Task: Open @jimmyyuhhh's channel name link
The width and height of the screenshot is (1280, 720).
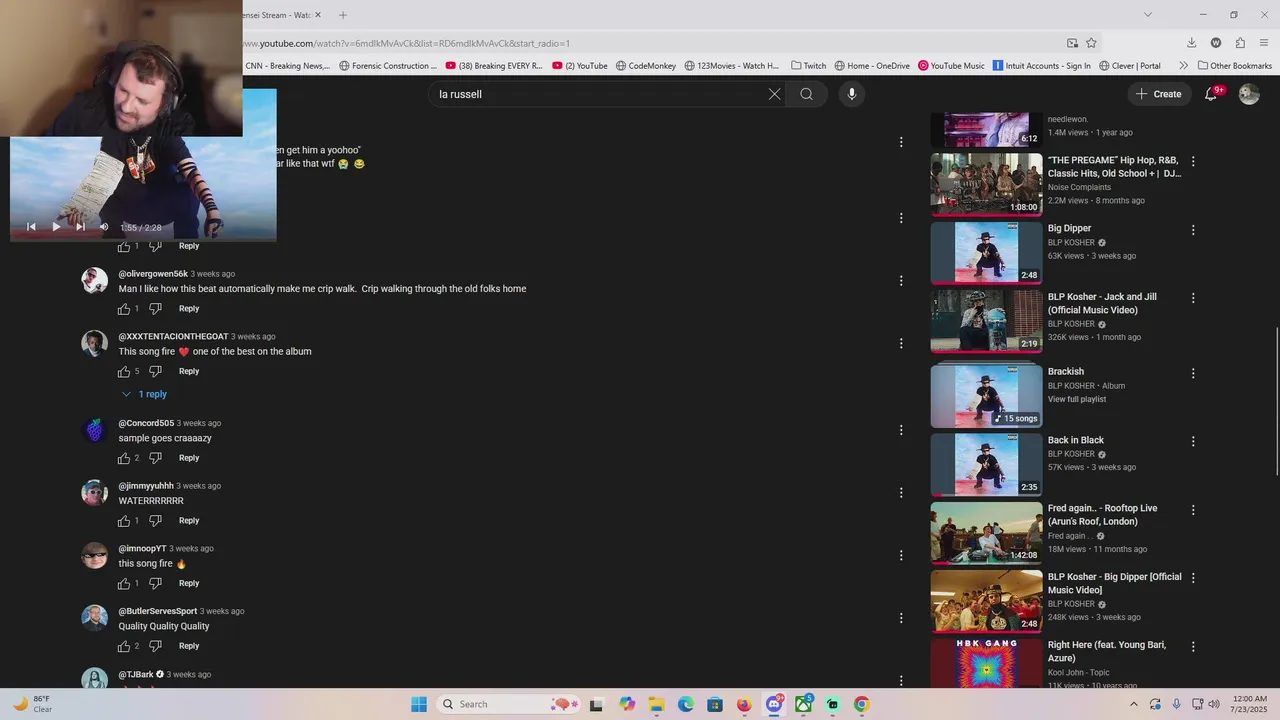Action: pos(146,486)
